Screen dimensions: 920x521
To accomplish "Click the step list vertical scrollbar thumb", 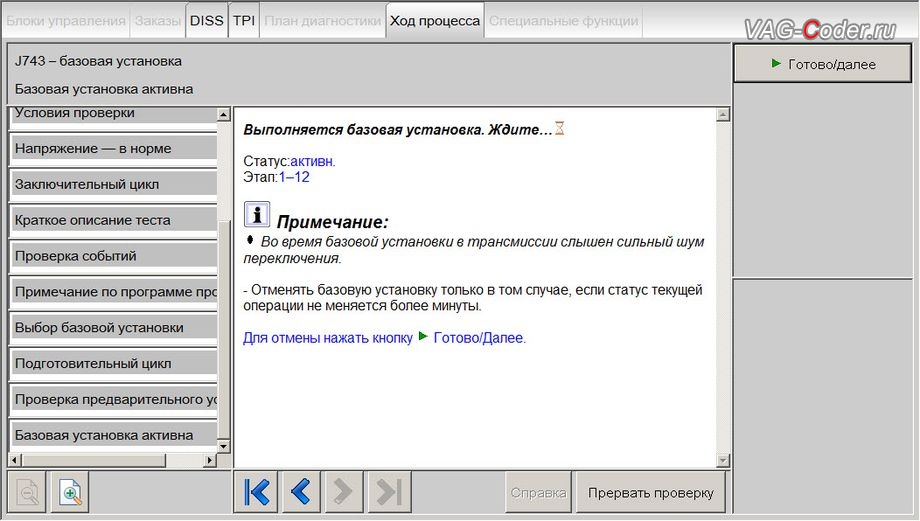I will point(224,330).
